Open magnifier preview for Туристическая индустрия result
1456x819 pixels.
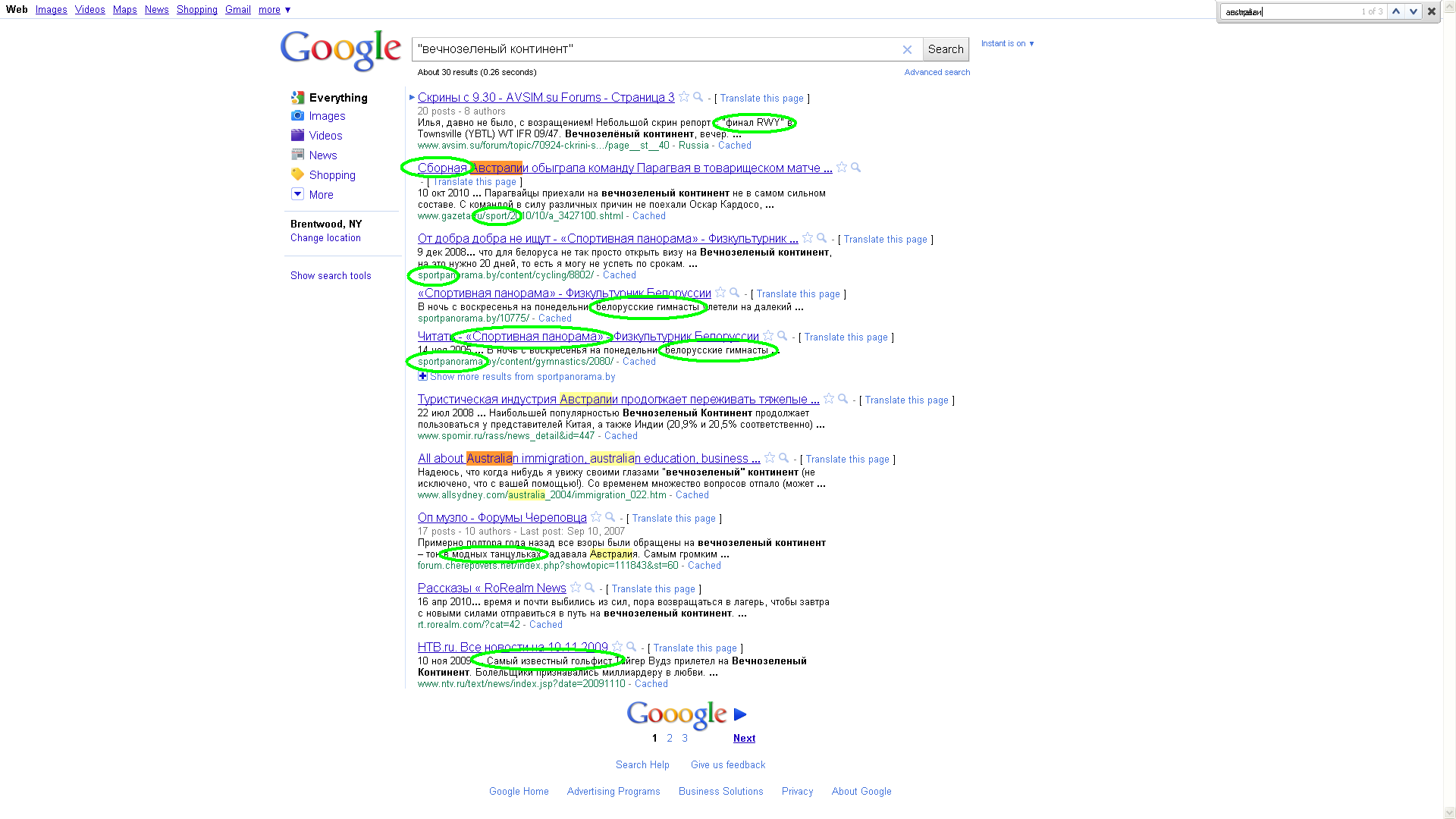(843, 399)
